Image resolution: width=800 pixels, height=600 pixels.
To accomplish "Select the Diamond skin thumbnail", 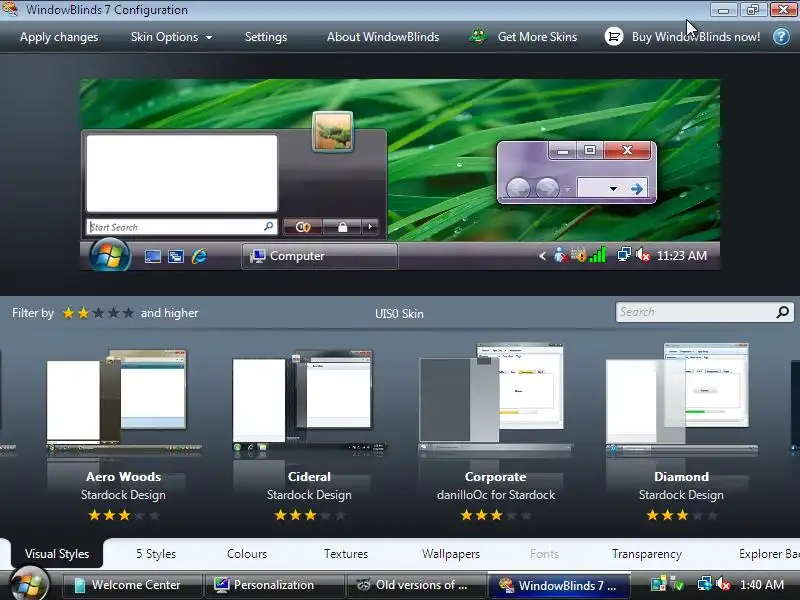I will pos(681,398).
